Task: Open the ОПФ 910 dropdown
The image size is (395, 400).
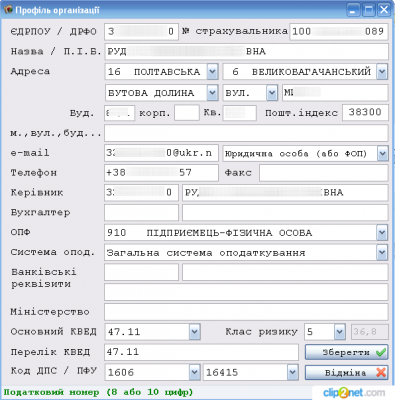Action: point(382,233)
